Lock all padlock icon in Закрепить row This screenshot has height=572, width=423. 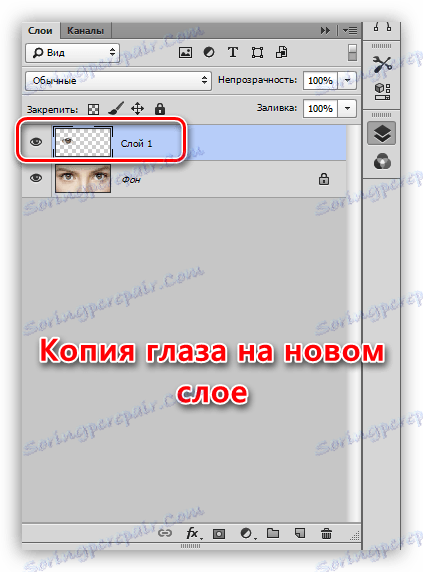click(160, 109)
